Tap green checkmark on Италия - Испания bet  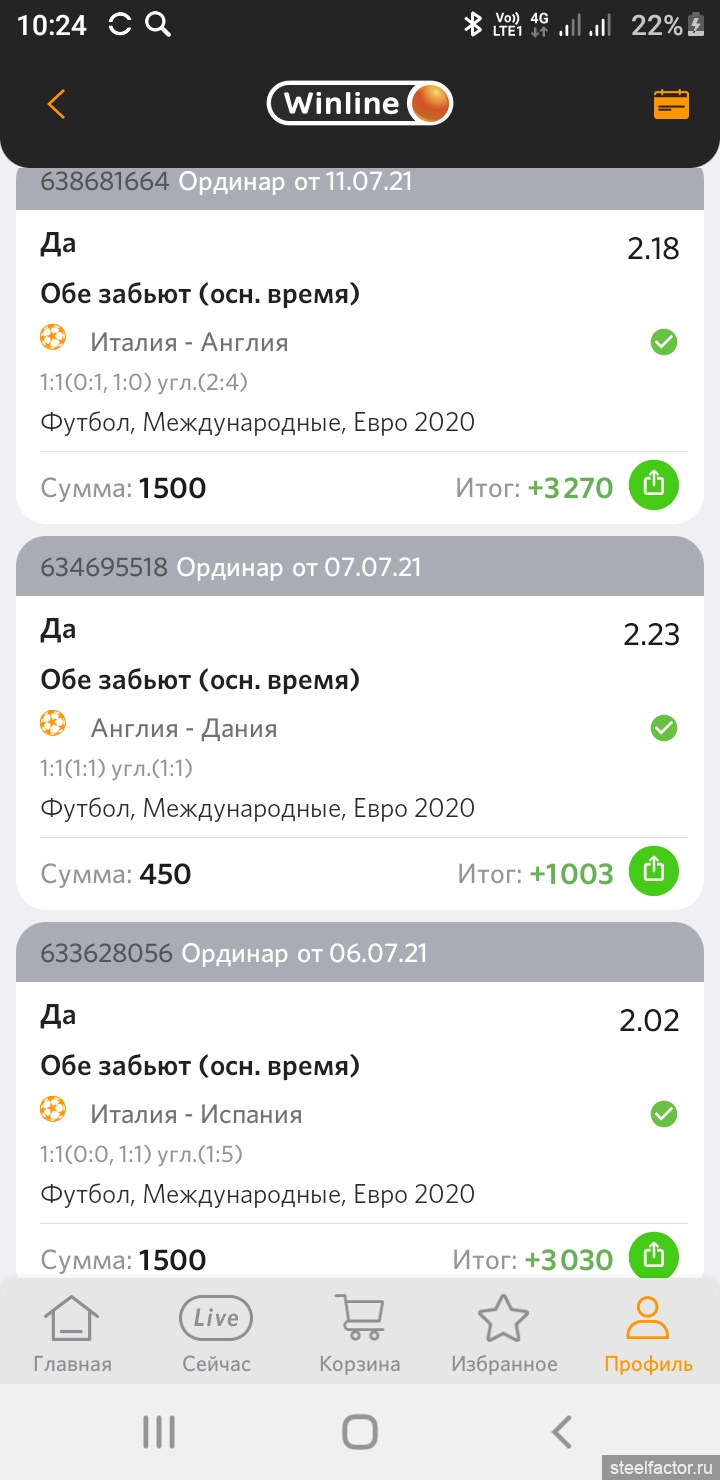[664, 1113]
